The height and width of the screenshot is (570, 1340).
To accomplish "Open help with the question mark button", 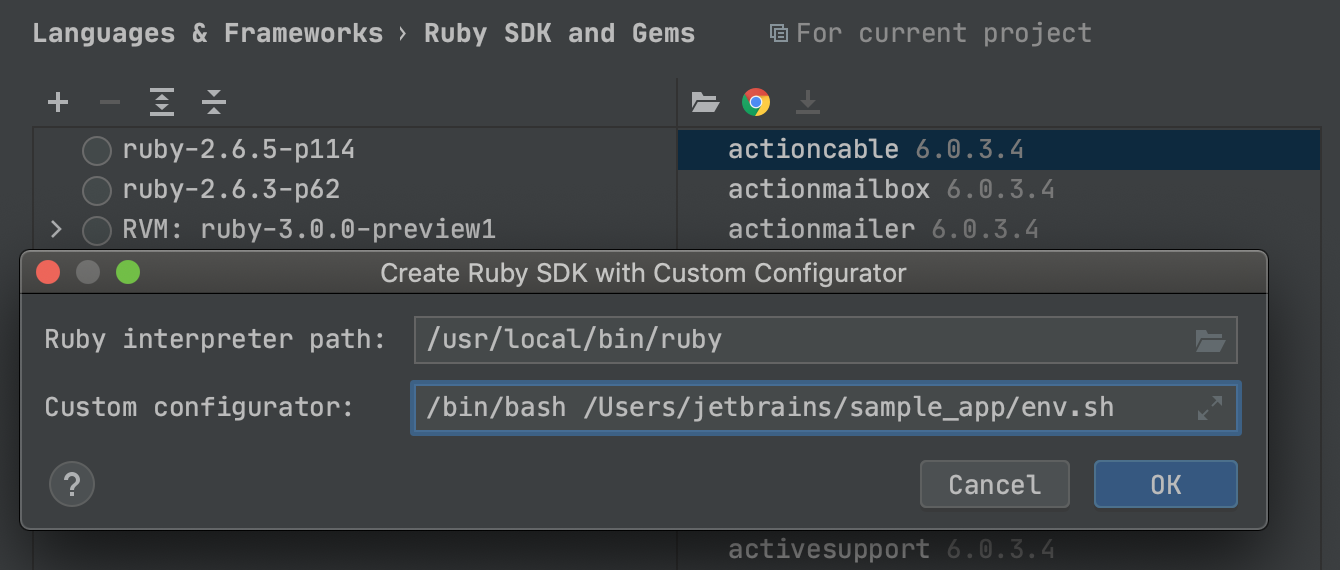I will (72, 485).
